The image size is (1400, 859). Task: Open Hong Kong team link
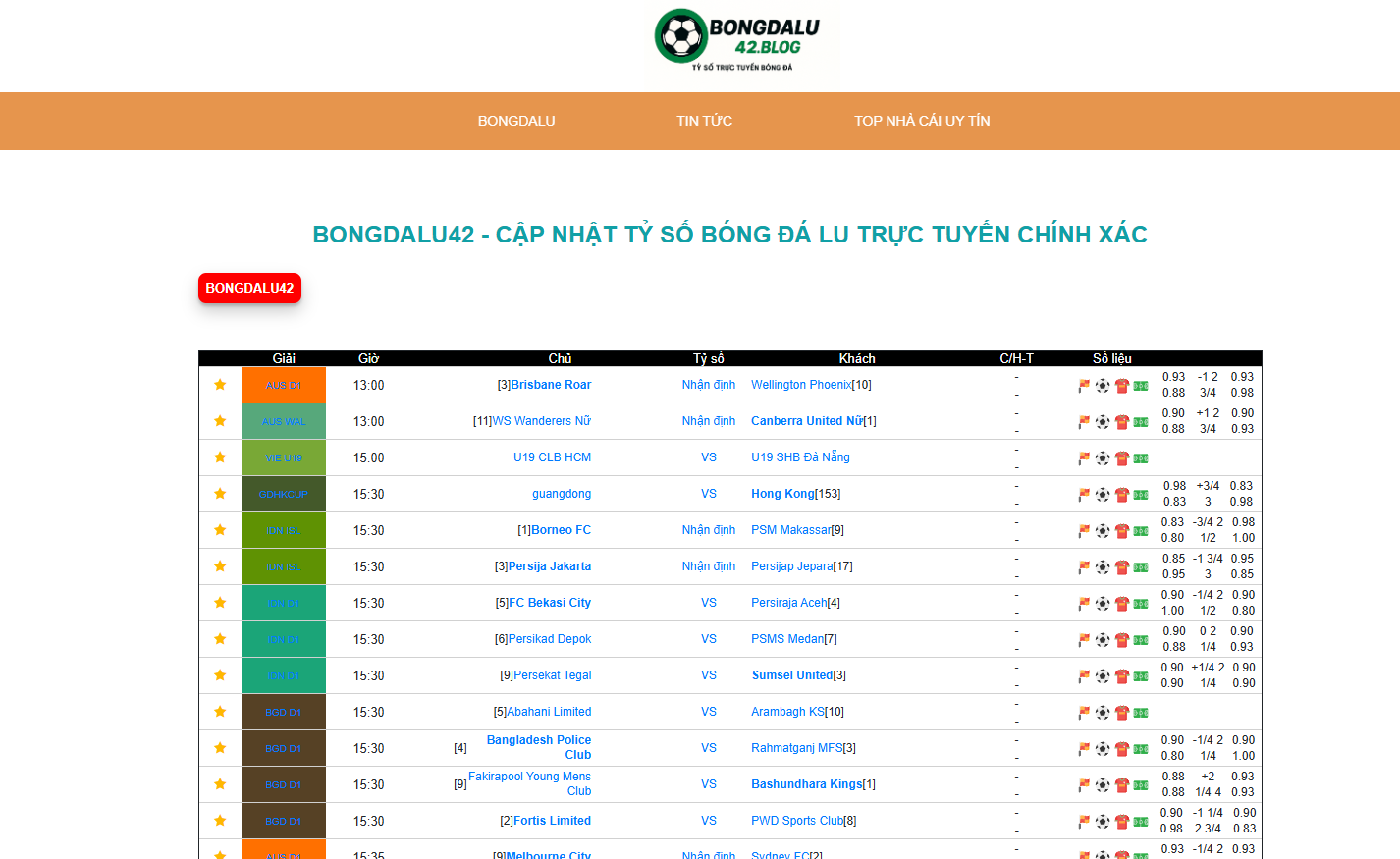[782, 494]
